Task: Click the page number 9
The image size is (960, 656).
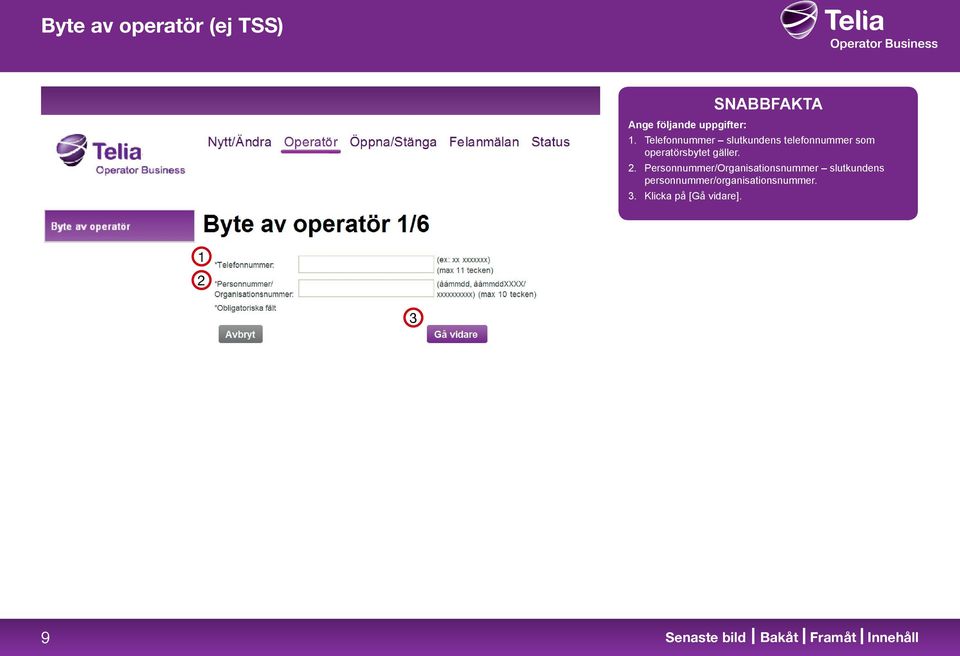Action: 45,638
